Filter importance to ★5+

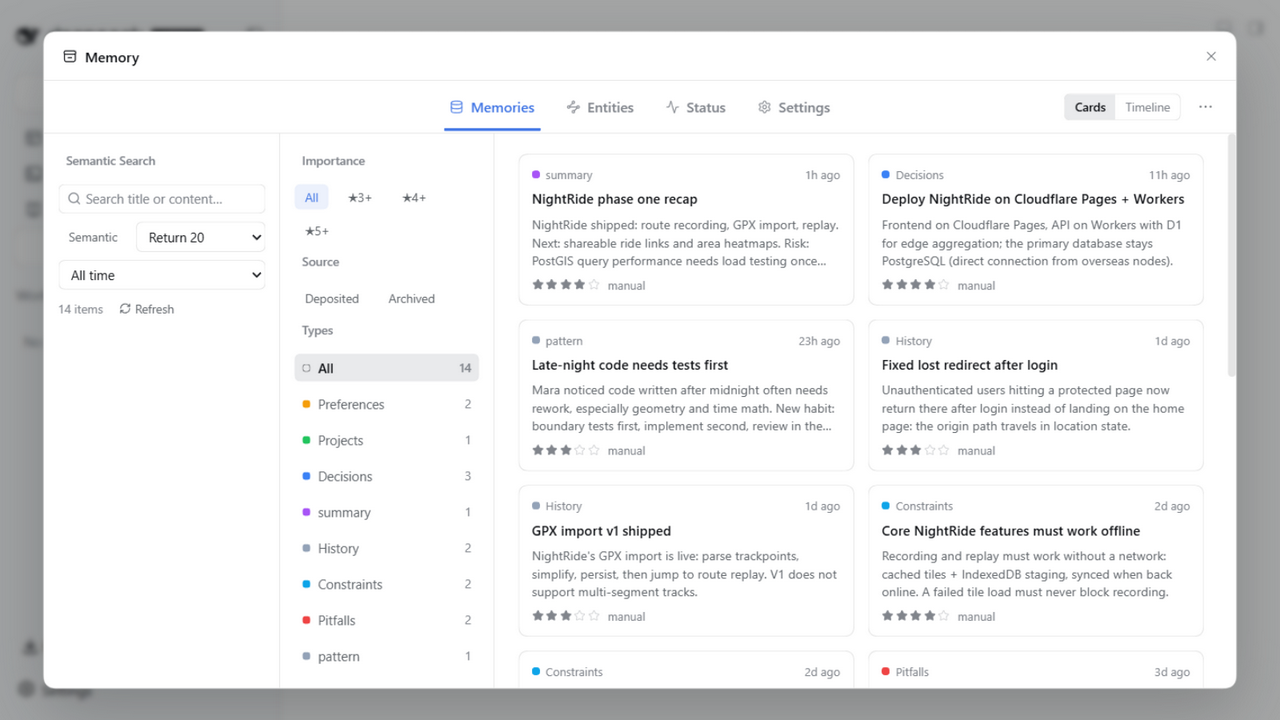(x=317, y=231)
